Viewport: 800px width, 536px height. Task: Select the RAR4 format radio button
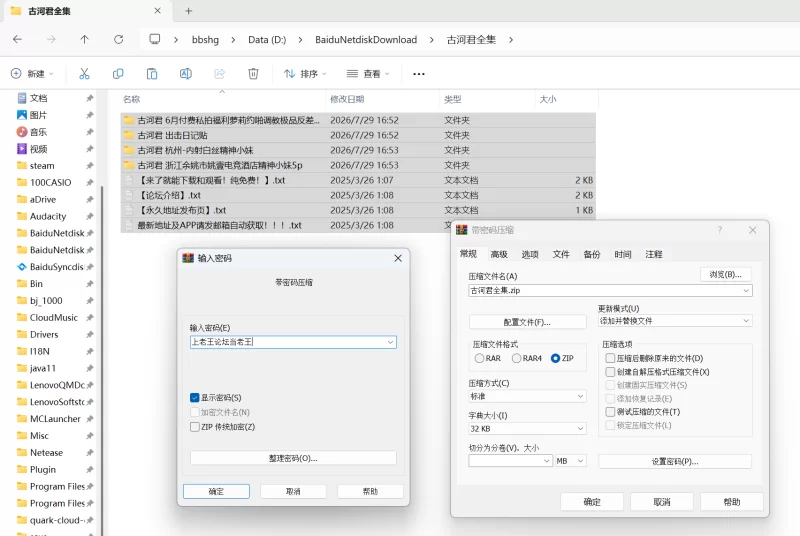click(x=516, y=358)
